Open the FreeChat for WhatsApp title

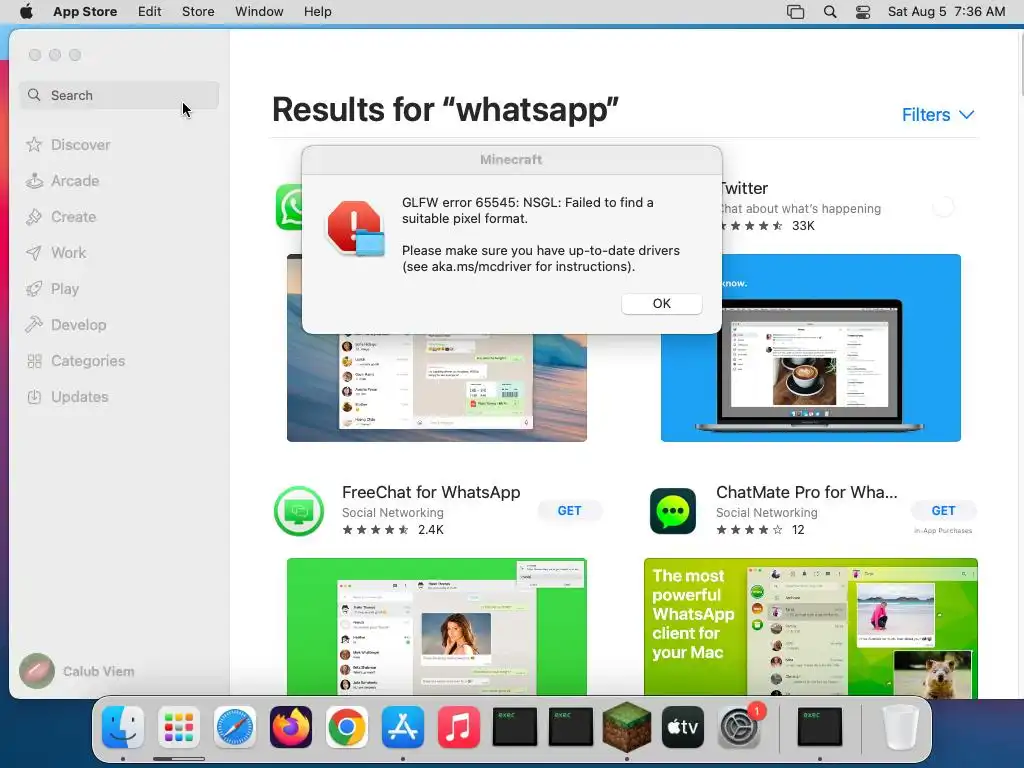tap(431, 492)
